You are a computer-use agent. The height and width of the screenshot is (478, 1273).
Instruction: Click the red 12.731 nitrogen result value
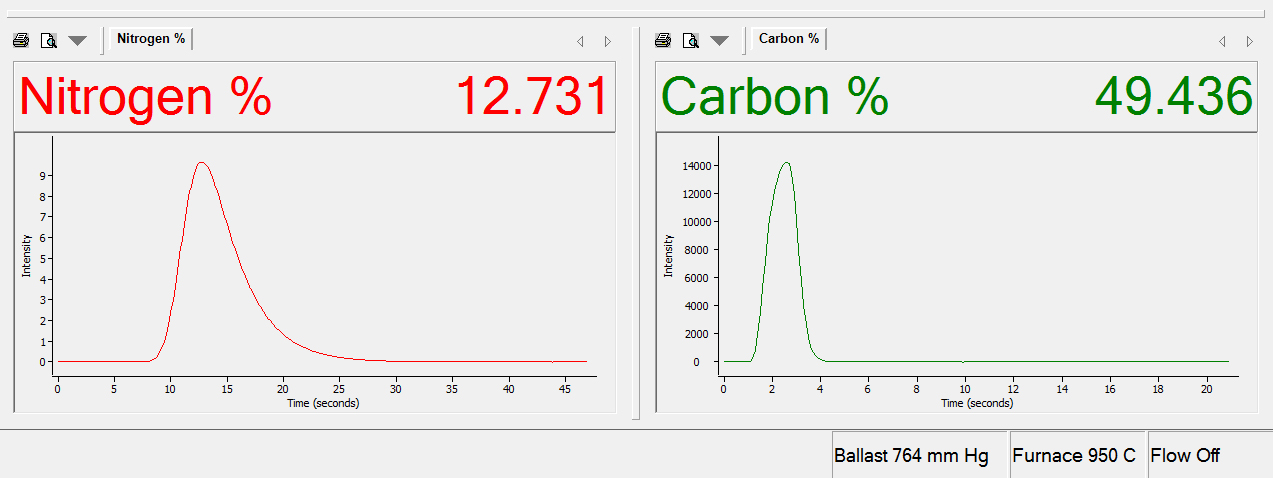point(532,97)
